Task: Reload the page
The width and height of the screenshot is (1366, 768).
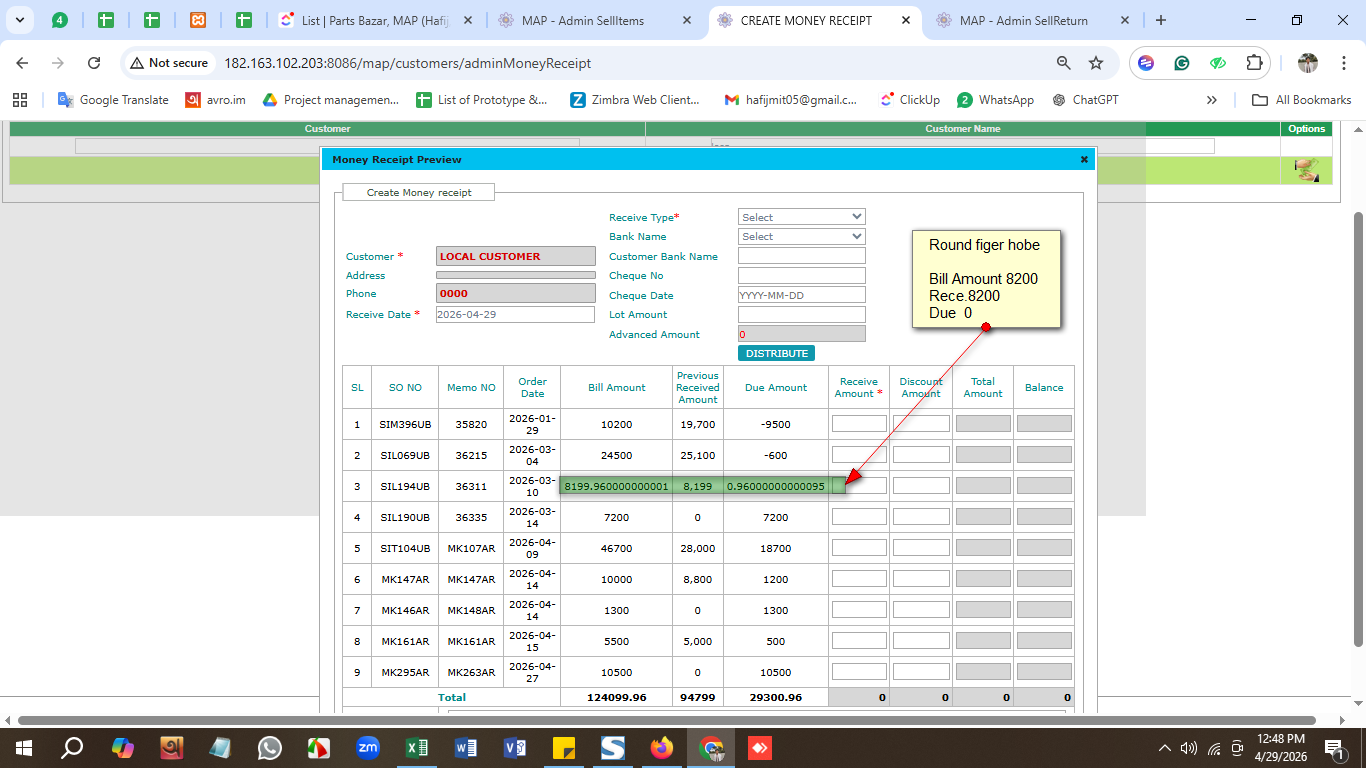Action: (94, 63)
